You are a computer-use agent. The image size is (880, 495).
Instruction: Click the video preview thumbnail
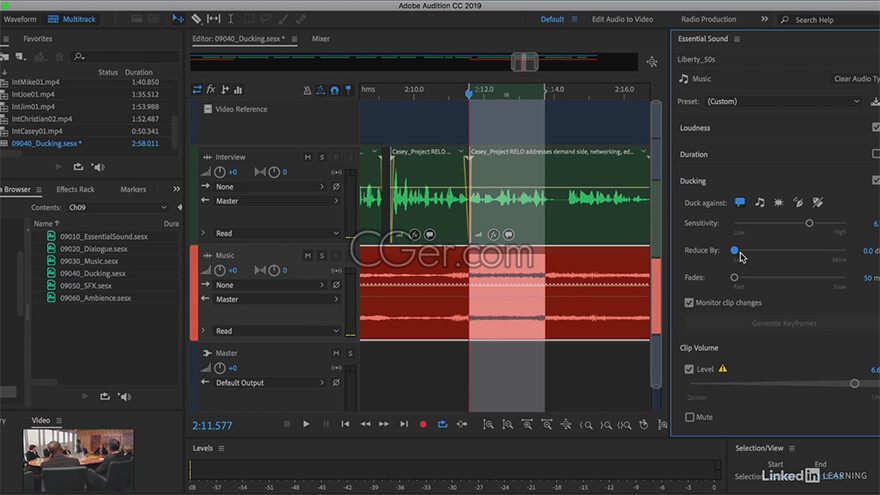78,459
